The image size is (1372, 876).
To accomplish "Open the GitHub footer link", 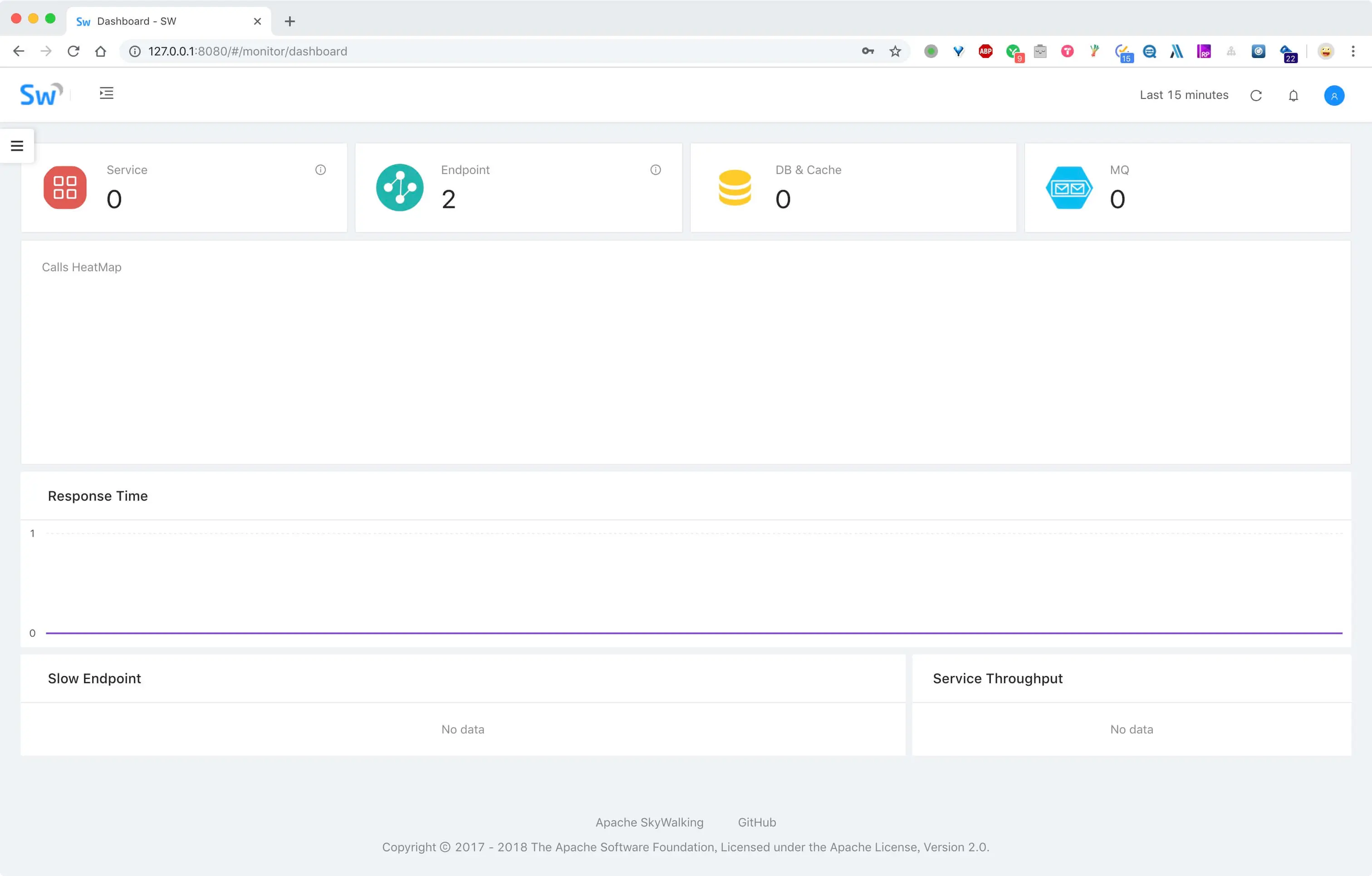I will [757, 822].
